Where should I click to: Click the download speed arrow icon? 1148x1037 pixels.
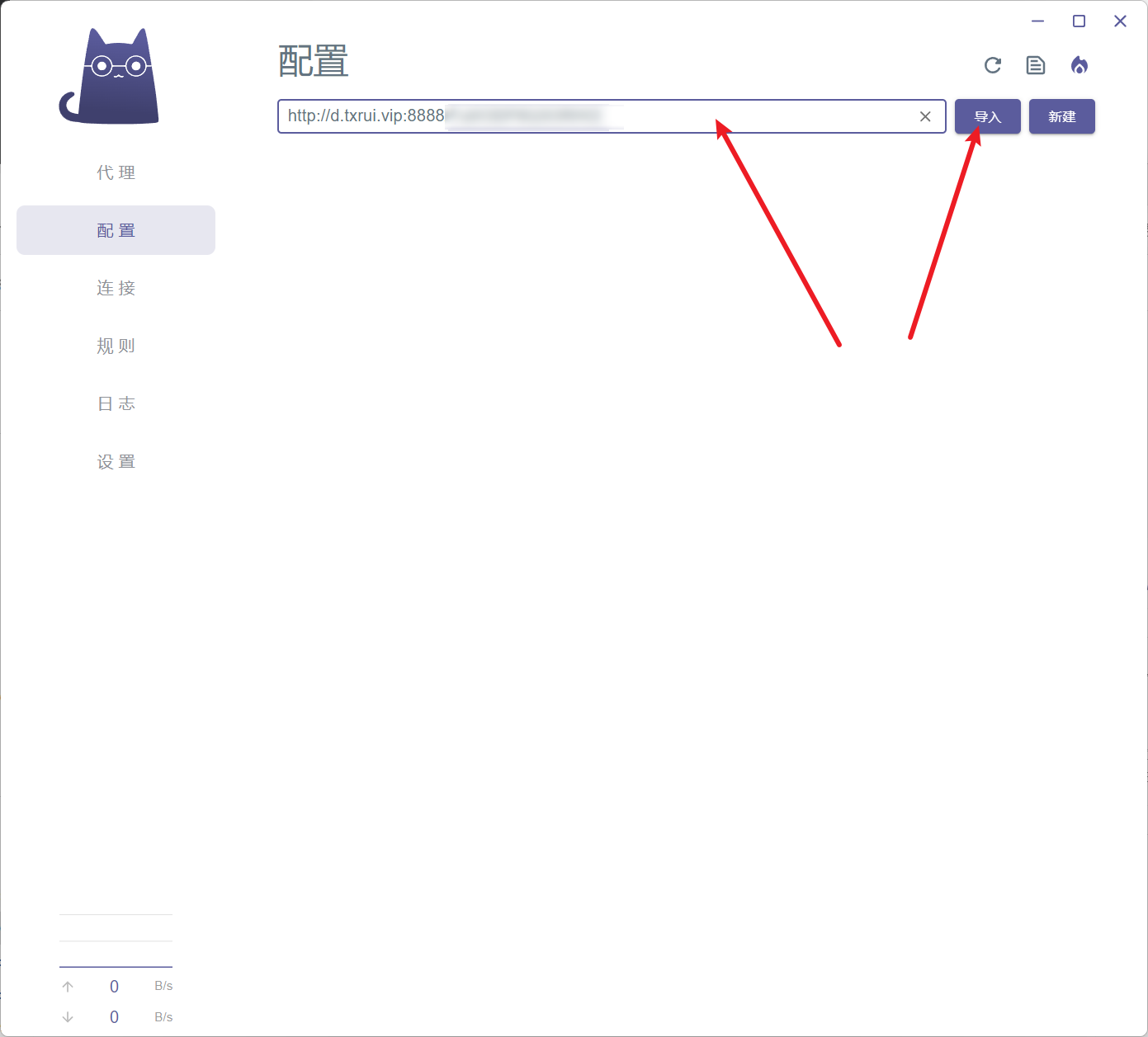click(68, 1017)
